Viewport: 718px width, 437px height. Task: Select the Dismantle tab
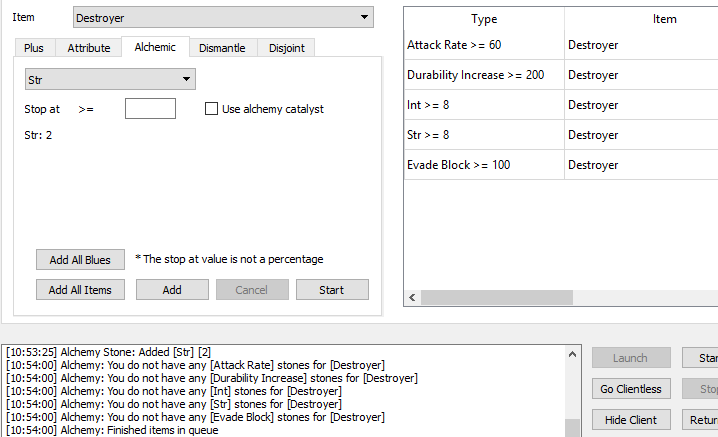(222, 48)
